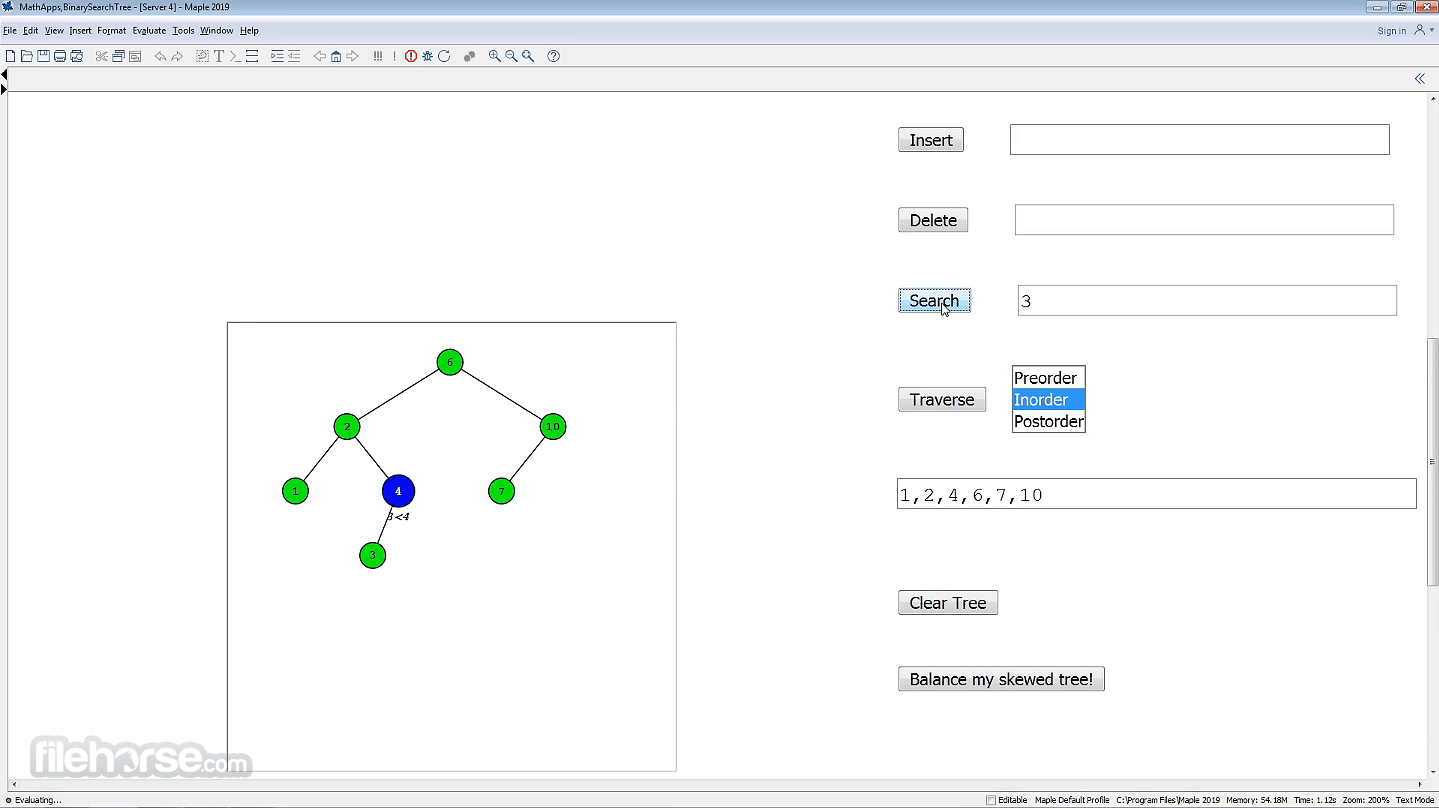Go back with the left arrow icon
Viewport: 1439px width, 808px height.
[320, 56]
